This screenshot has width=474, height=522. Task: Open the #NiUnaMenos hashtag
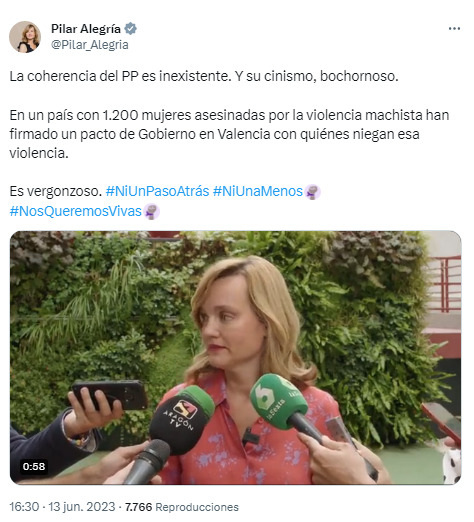click(x=258, y=192)
